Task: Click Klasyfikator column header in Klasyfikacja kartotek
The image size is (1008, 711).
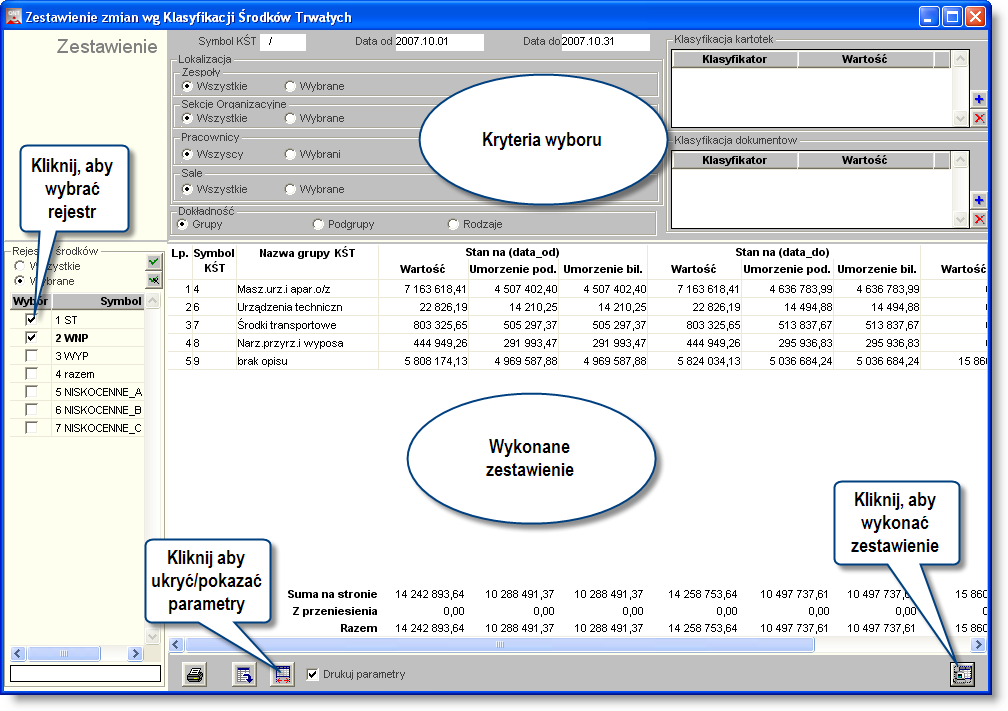Action: [735, 59]
